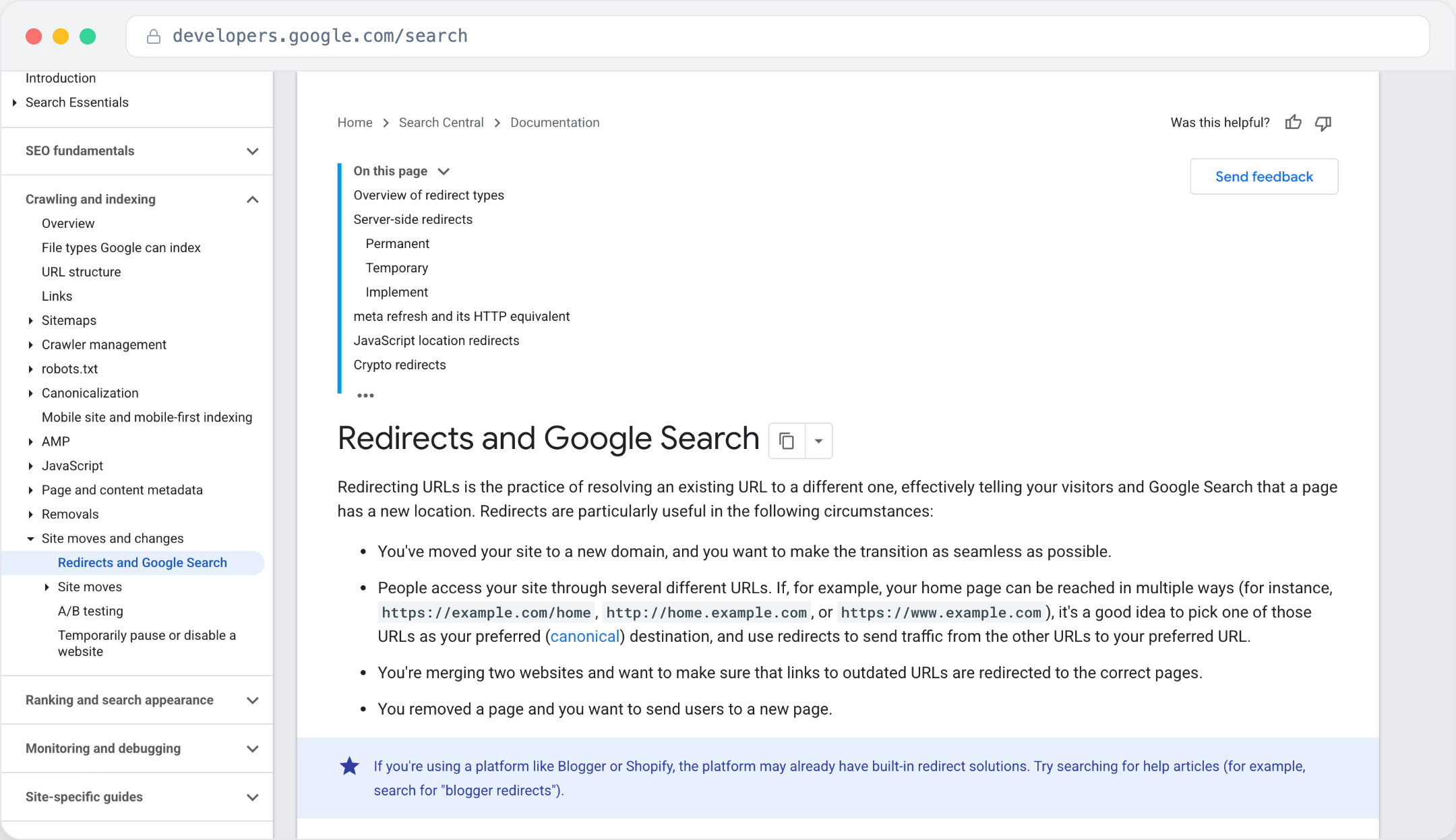The height and width of the screenshot is (840, 1456).
Task: Expand the Removals tree item
Action: point(30,515)
